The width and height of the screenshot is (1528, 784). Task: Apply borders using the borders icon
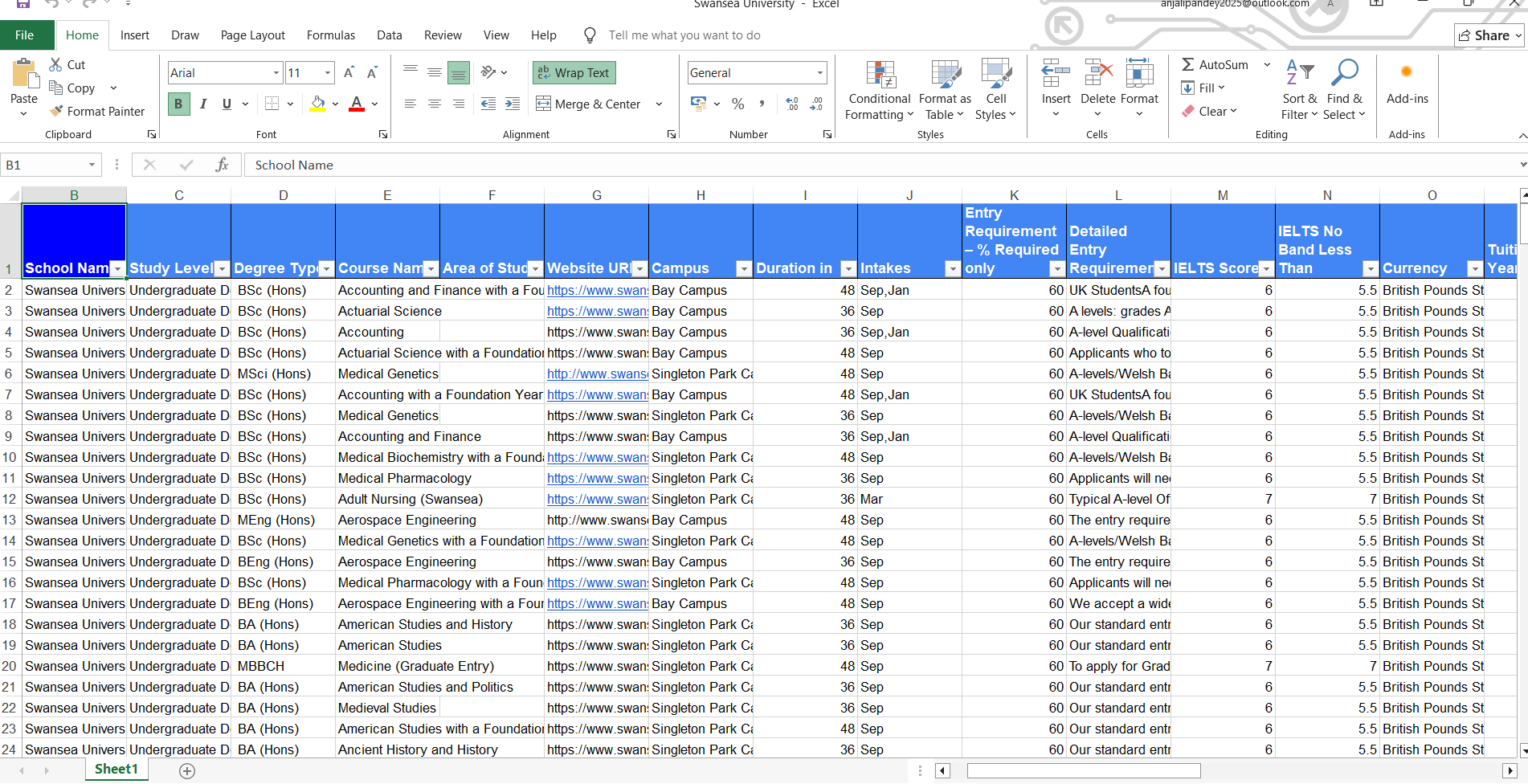click(272, 104)
